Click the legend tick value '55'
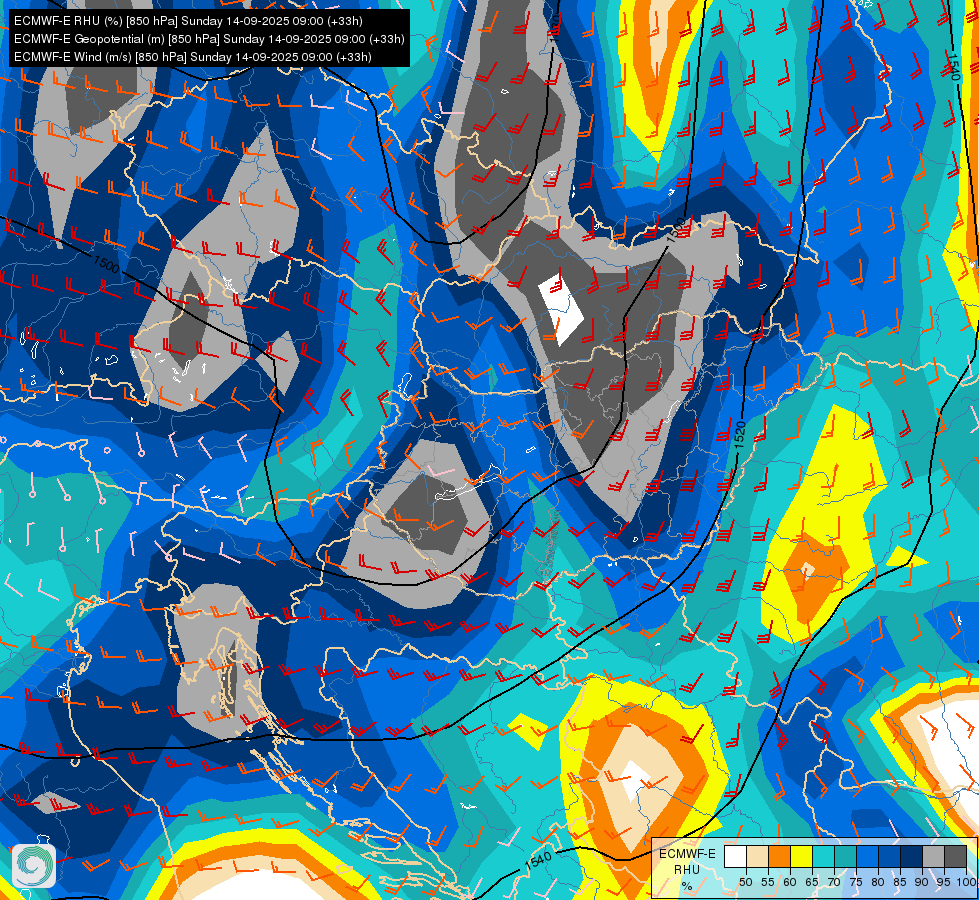Image resolution: width=979 pixels, height=900 pixels. (768, 882)
